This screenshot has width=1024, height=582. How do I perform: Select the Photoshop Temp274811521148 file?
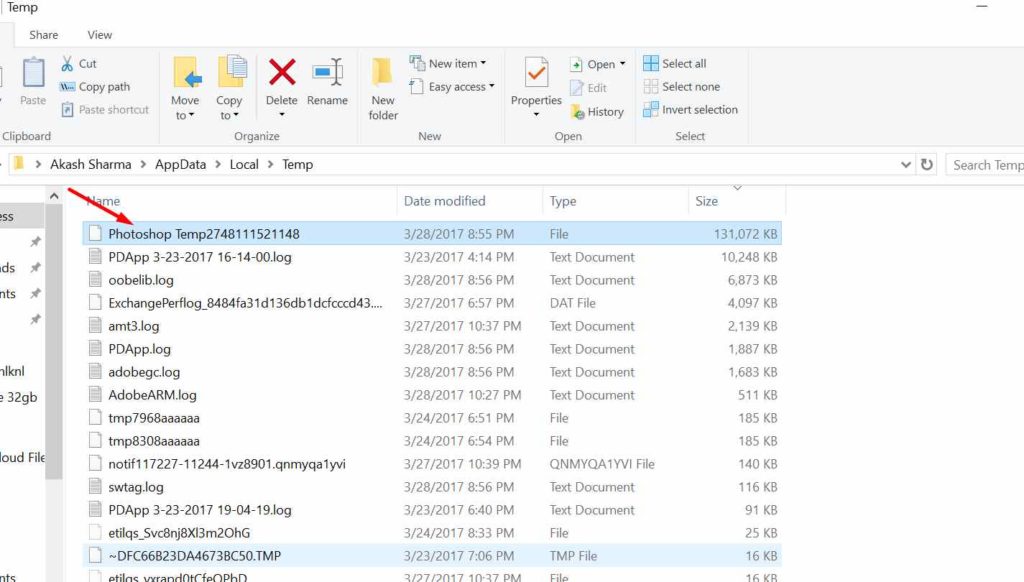tap(432, 234)
